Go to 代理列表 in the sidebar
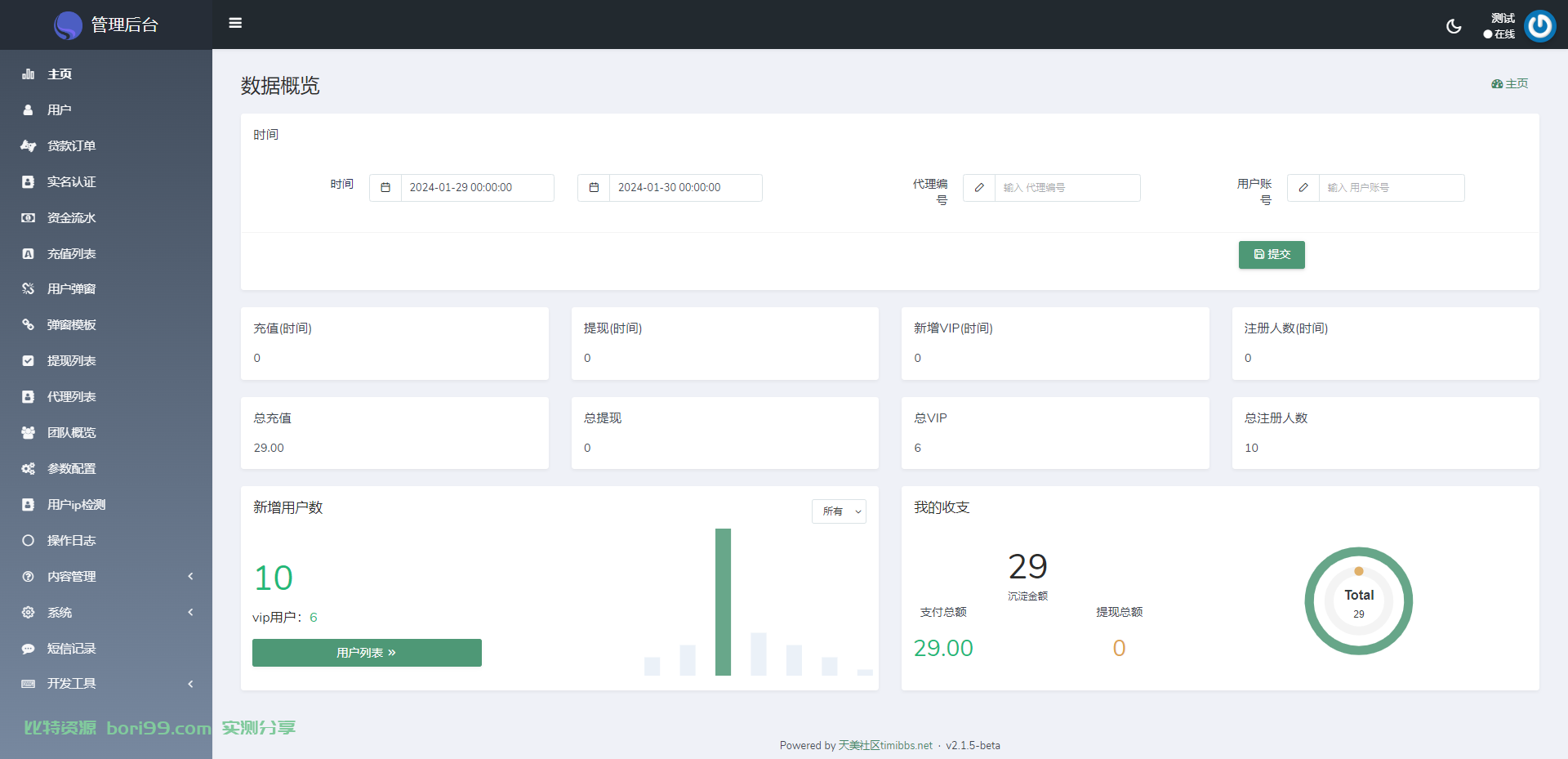 [106, 397]
